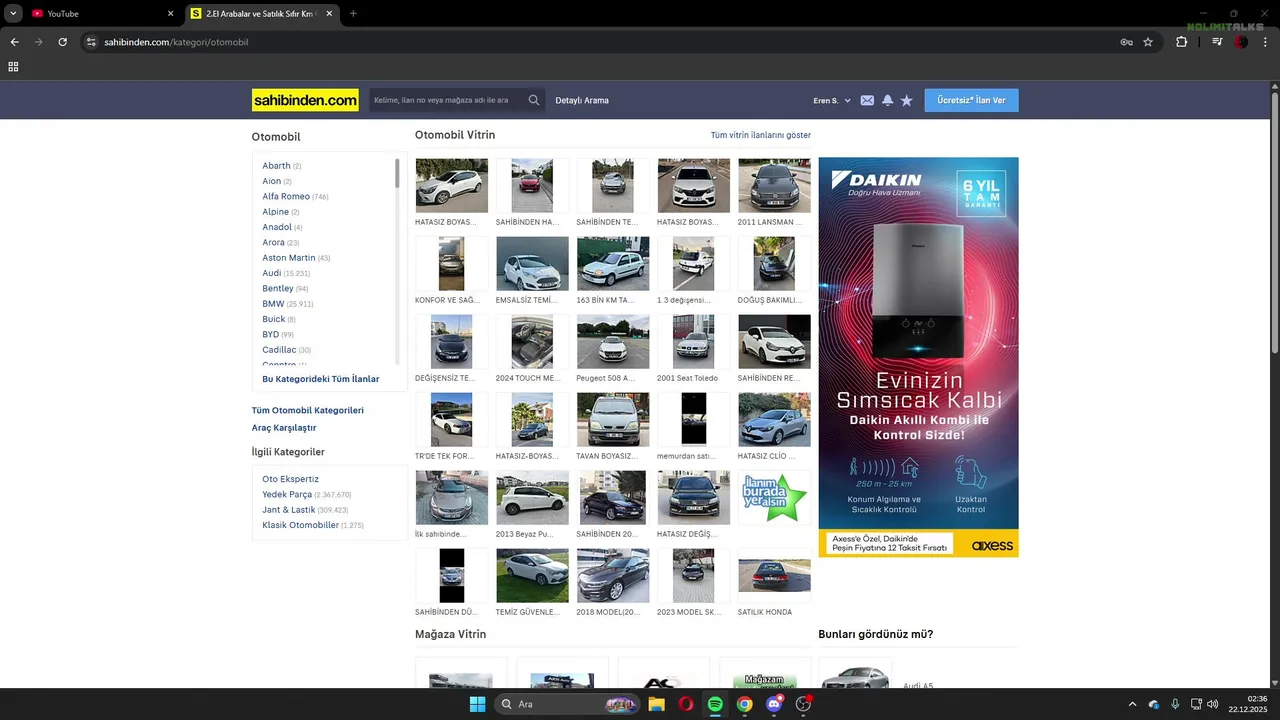The height and width of the screenshot is (720, 1280).
Task: Open Discord from the taskbar
Action: [x=774, y=704]
